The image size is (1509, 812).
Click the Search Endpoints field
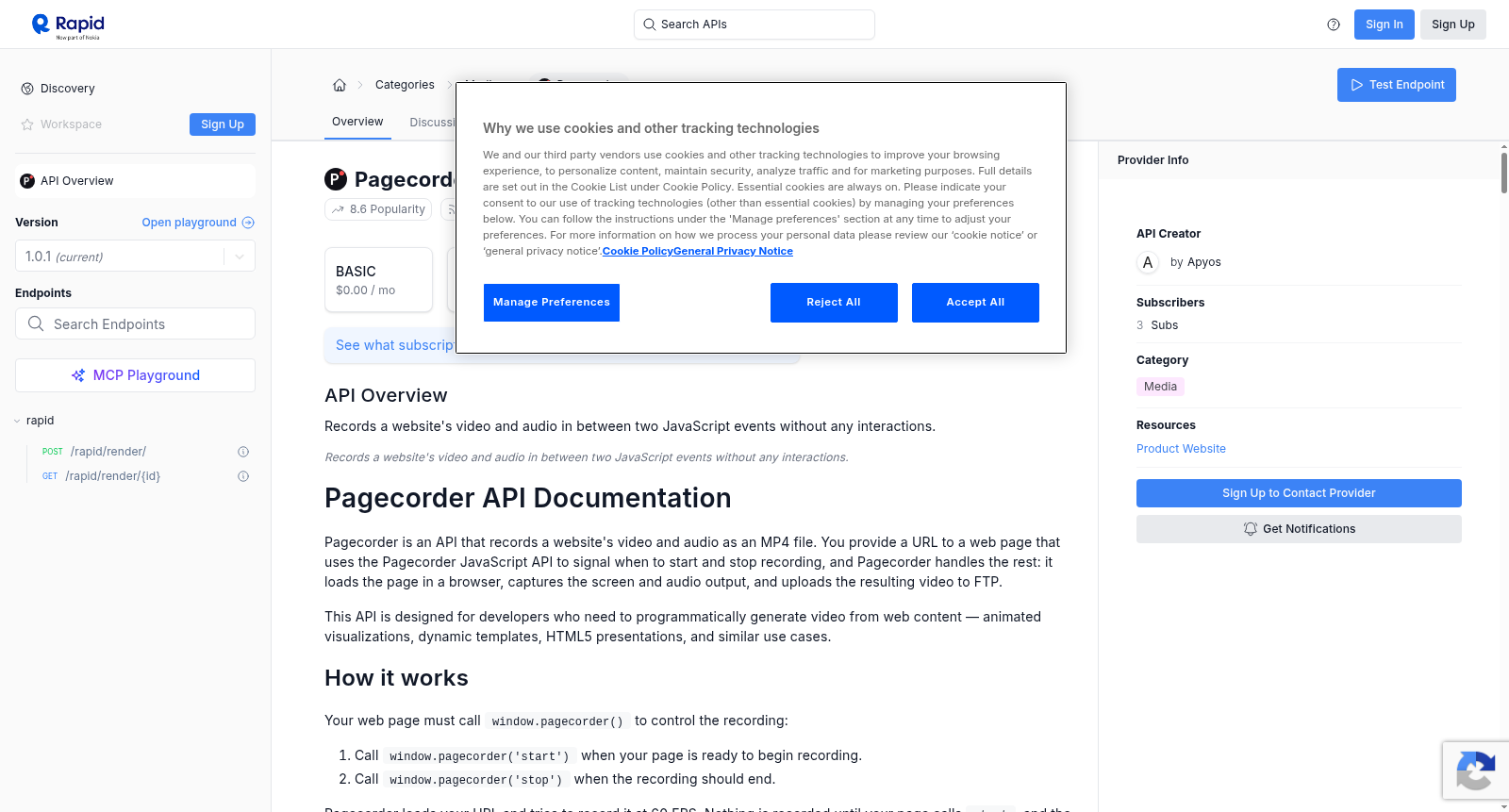pos(135,323)
